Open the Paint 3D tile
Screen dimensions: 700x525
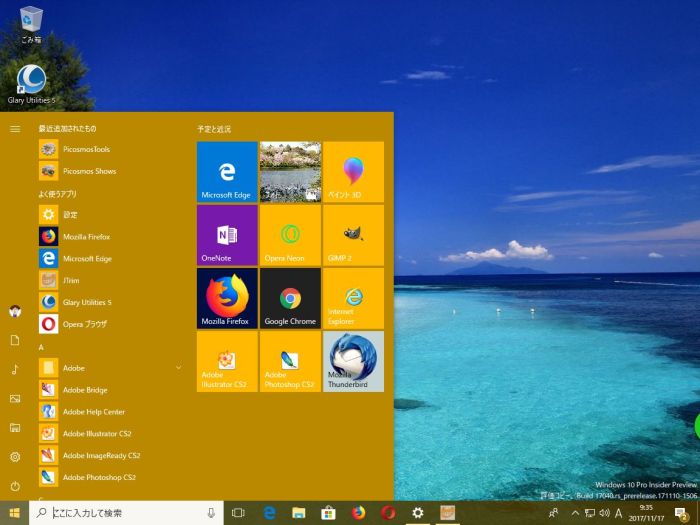353,172
